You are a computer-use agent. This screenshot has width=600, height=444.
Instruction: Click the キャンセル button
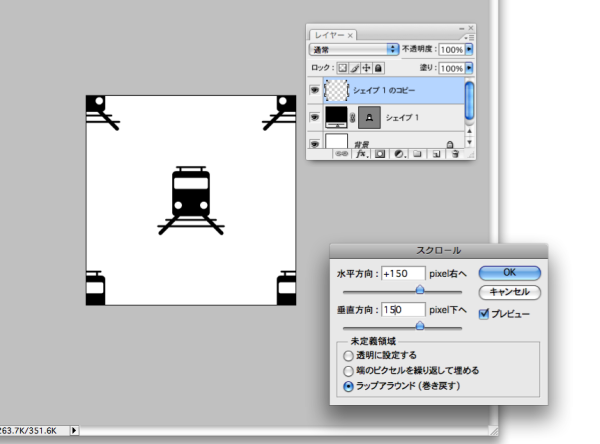[x=510, y=292]
